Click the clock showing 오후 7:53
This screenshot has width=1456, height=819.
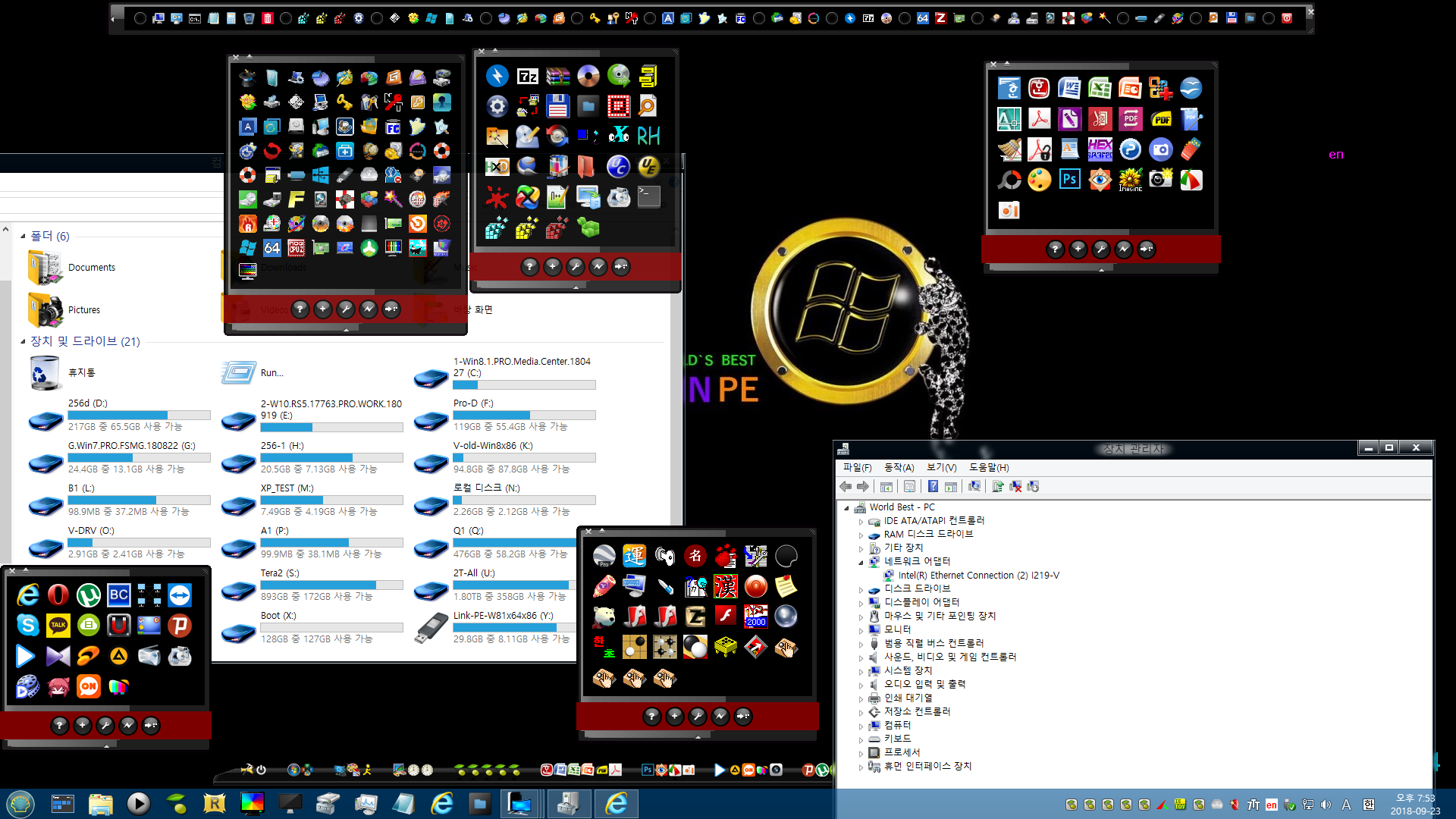[x=1415, y=798]
